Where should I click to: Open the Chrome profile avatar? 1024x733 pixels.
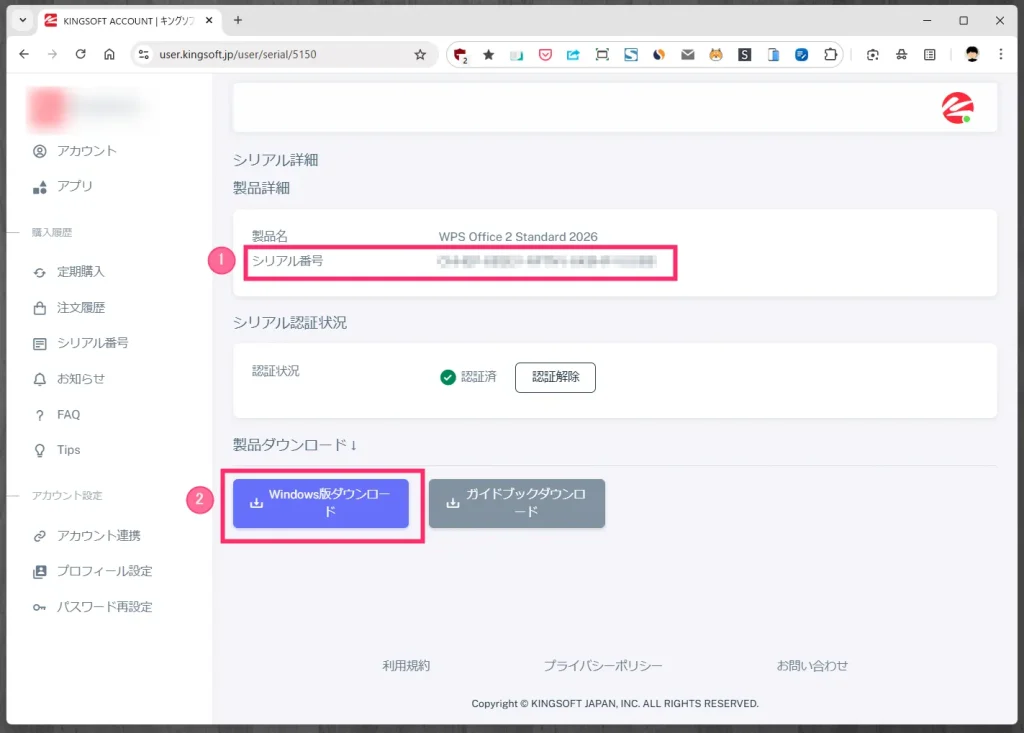pos(972,55)
